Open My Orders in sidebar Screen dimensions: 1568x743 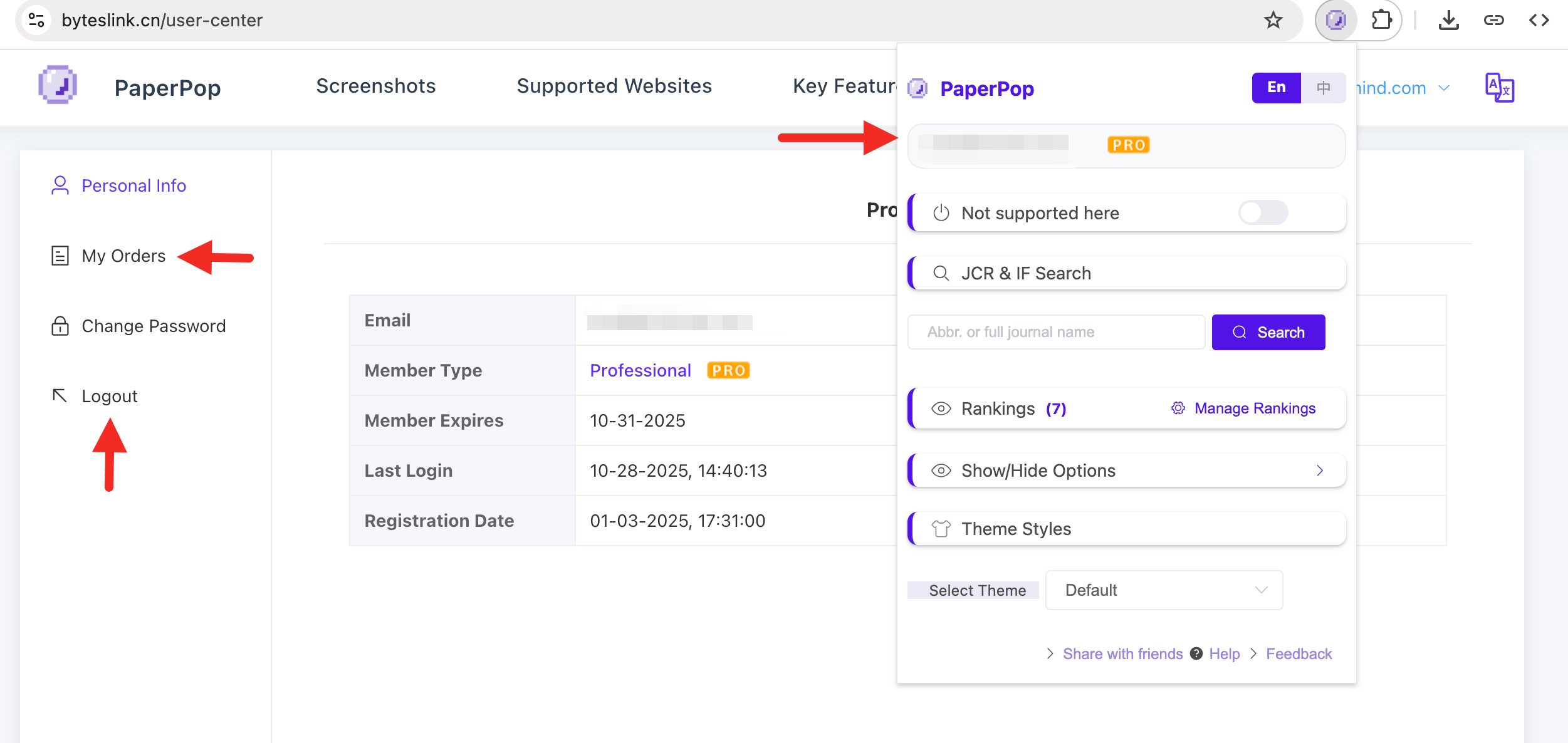click(x=123, y=256)
